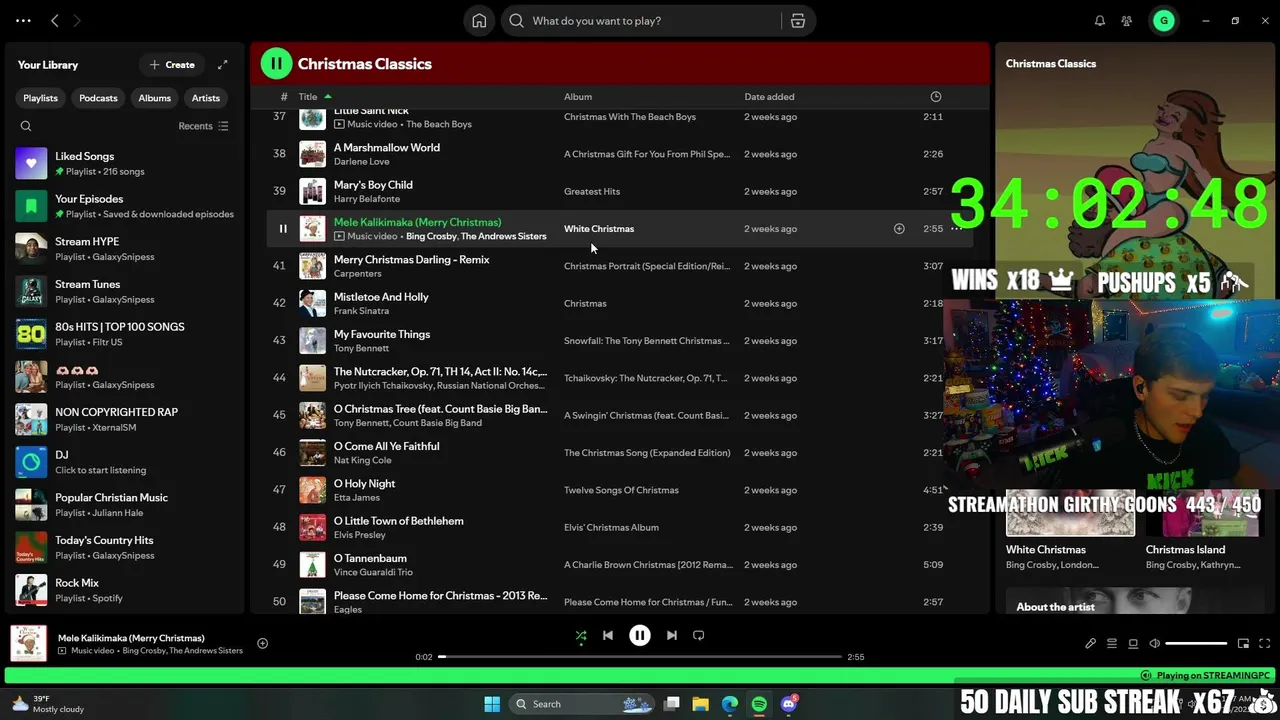Screen dimensions: 1280x720
Task: Filter library by Playlists
Action: 41,98
